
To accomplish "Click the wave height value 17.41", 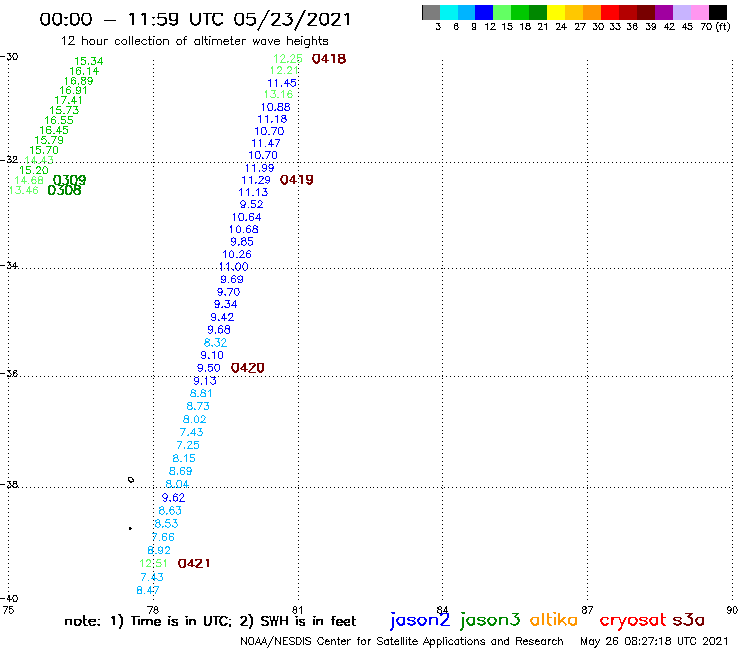I will tap(68, 101).
